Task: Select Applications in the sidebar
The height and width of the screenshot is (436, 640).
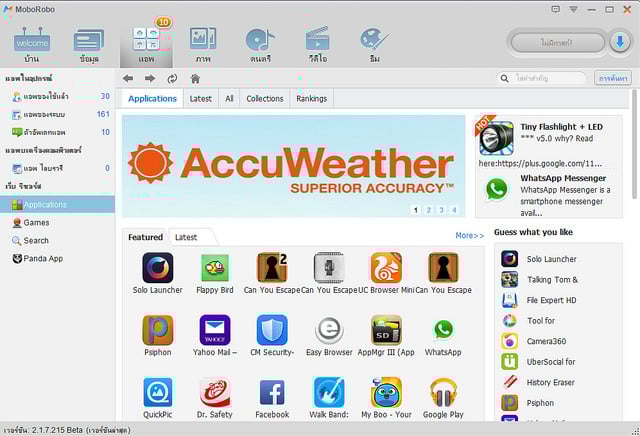Action: 57,205
